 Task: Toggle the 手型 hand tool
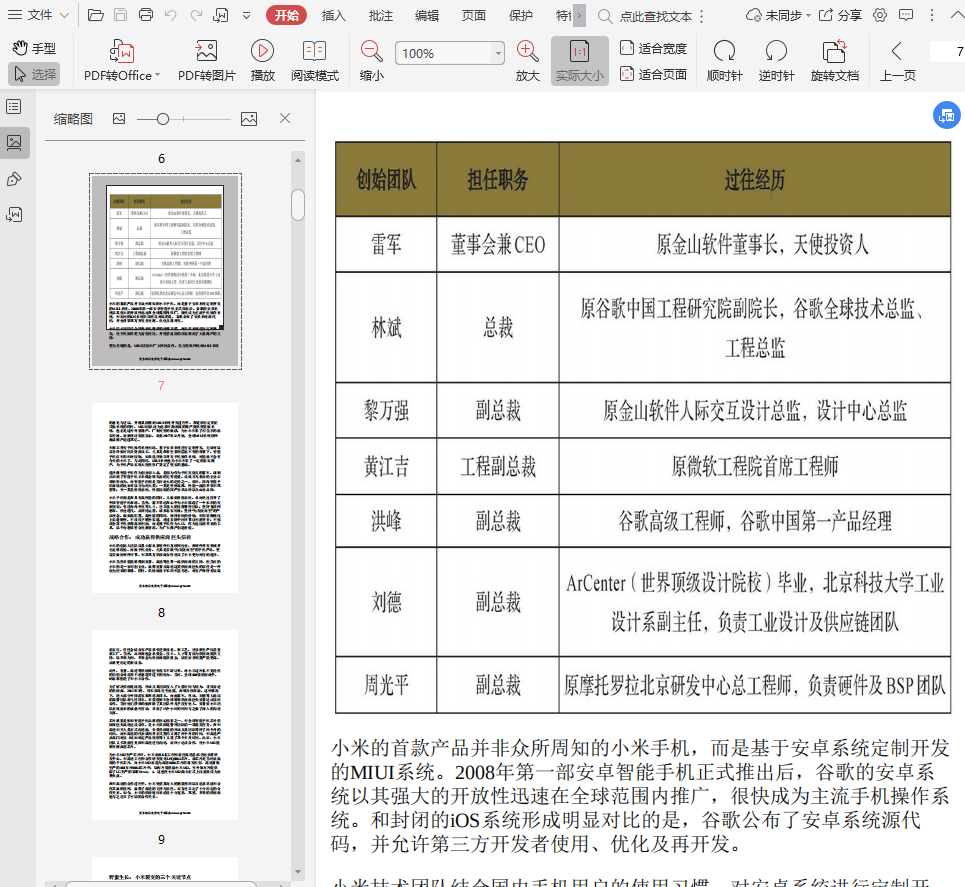point(34,48)
